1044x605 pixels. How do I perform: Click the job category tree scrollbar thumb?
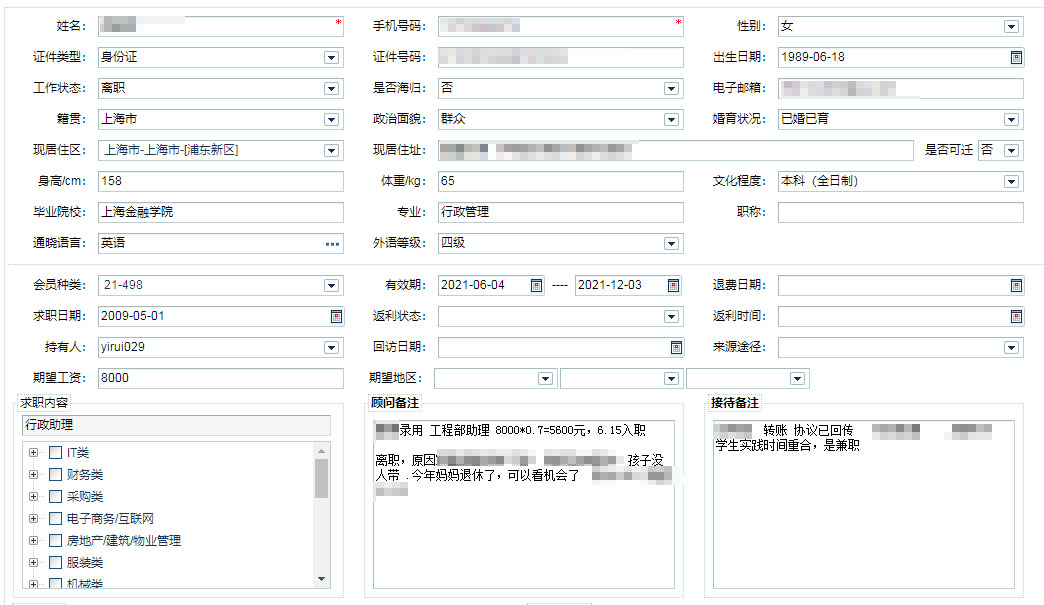pyautogui.click(x=322, y=478)
